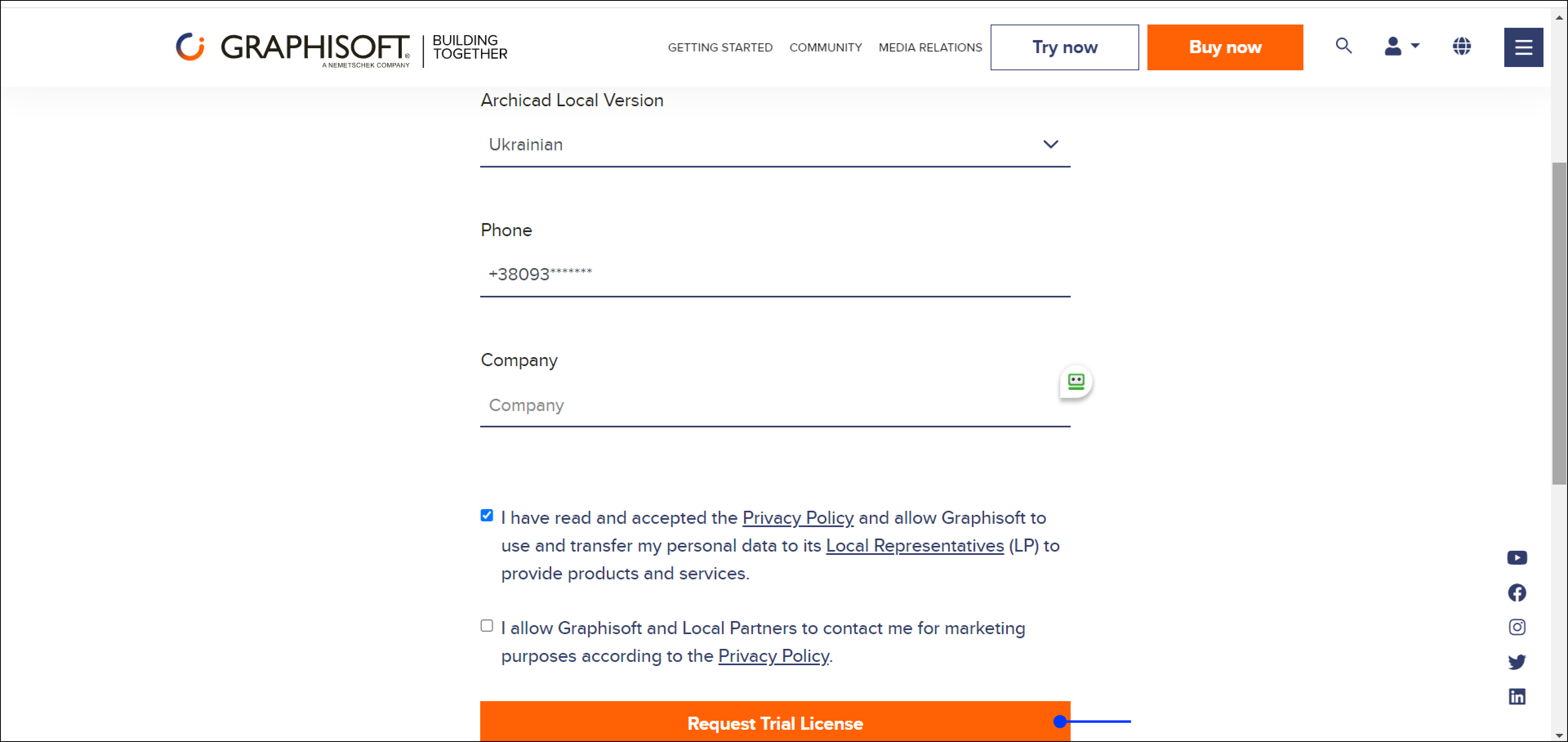
Task: Open Graphisoft LinkedIn icon
Action: click(x=1516, y=696)
